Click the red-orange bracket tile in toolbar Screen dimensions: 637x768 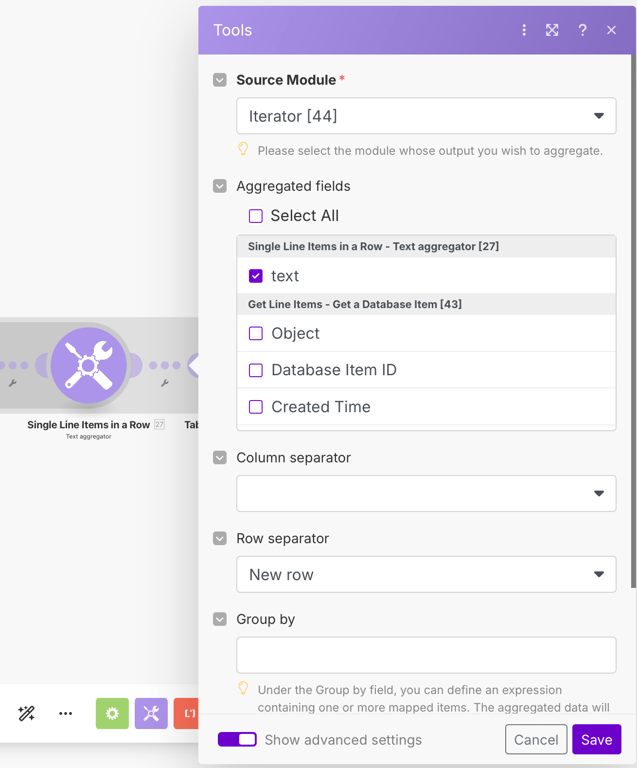click(187, 713)
